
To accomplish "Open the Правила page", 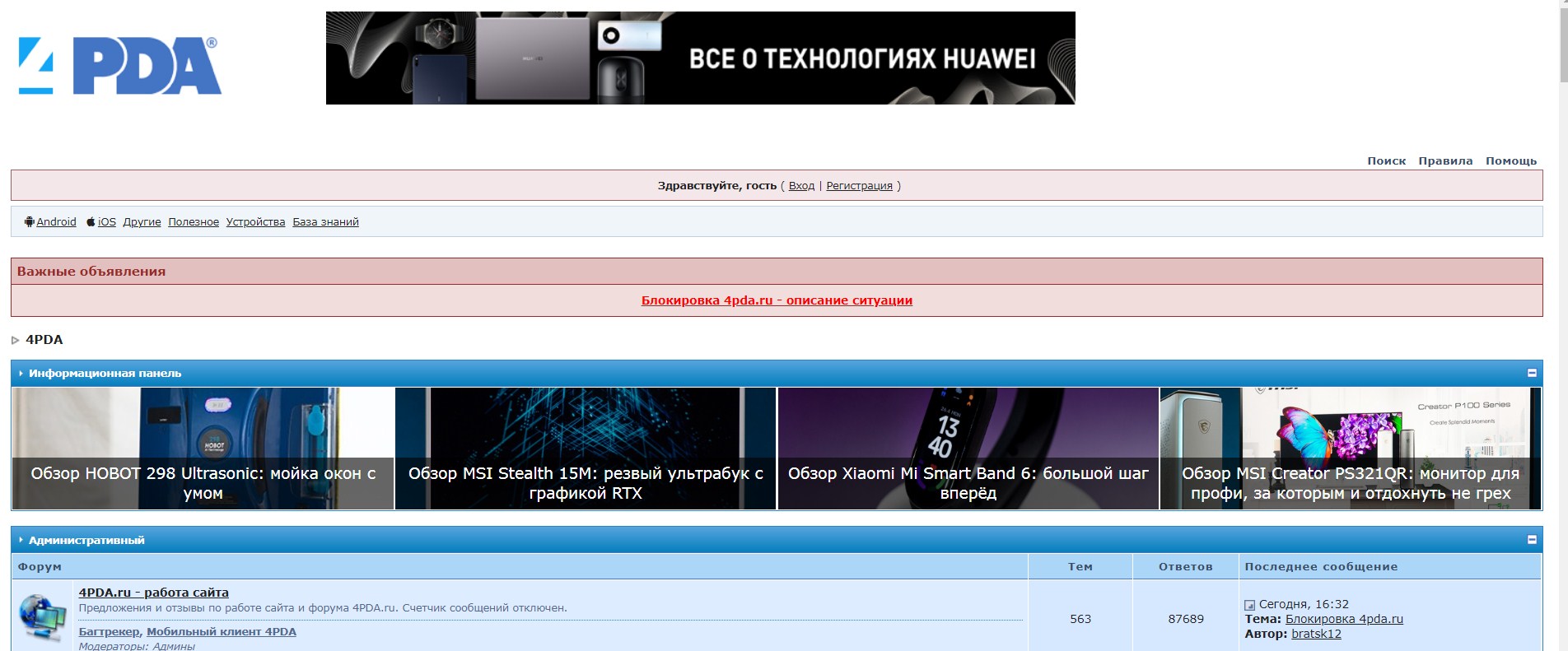I will point(1445,160).
